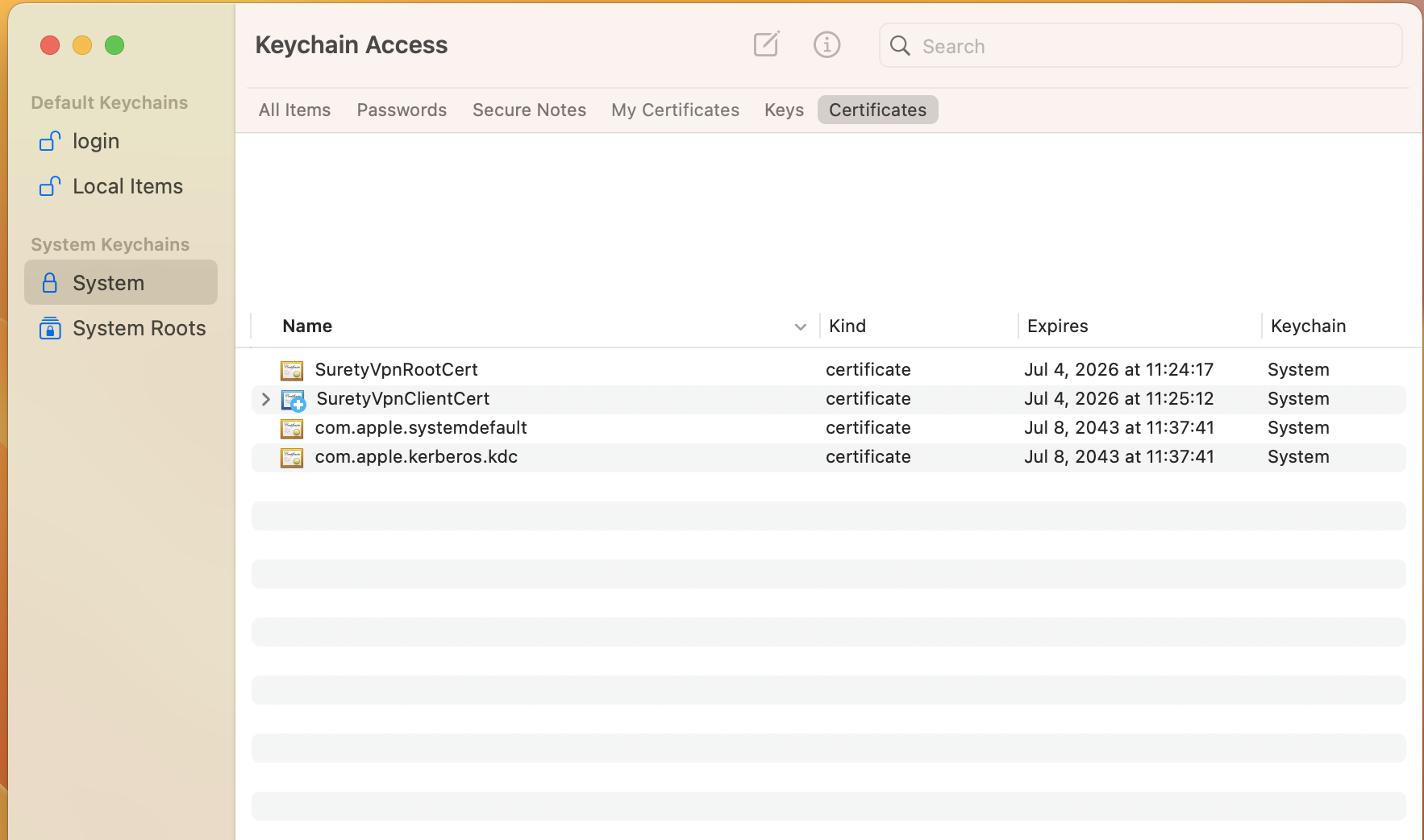Click the padlock icon beside Local Items
Screen dimensions: 1424x840
pos(50,186)
